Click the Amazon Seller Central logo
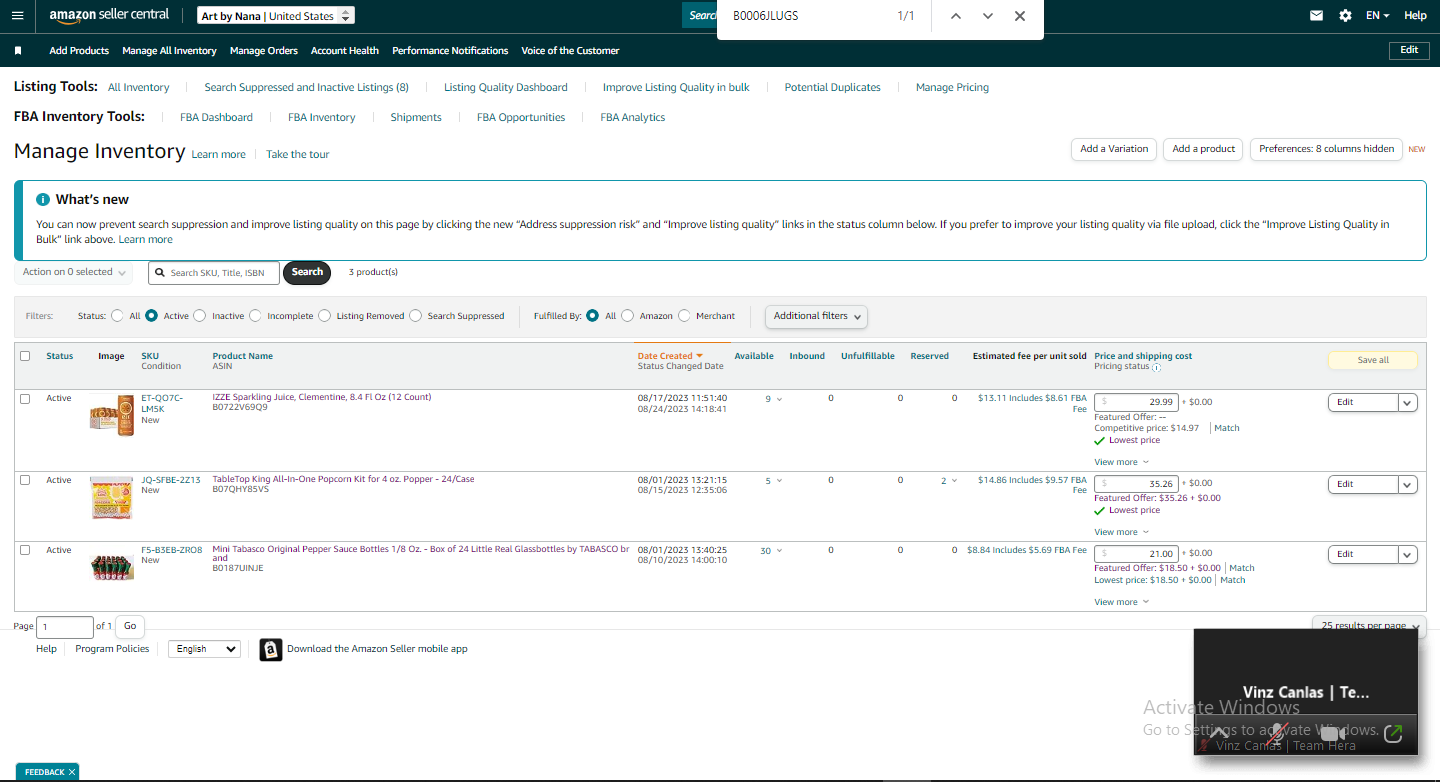This screenshot has width=1440, height=782. coord(109,16)
